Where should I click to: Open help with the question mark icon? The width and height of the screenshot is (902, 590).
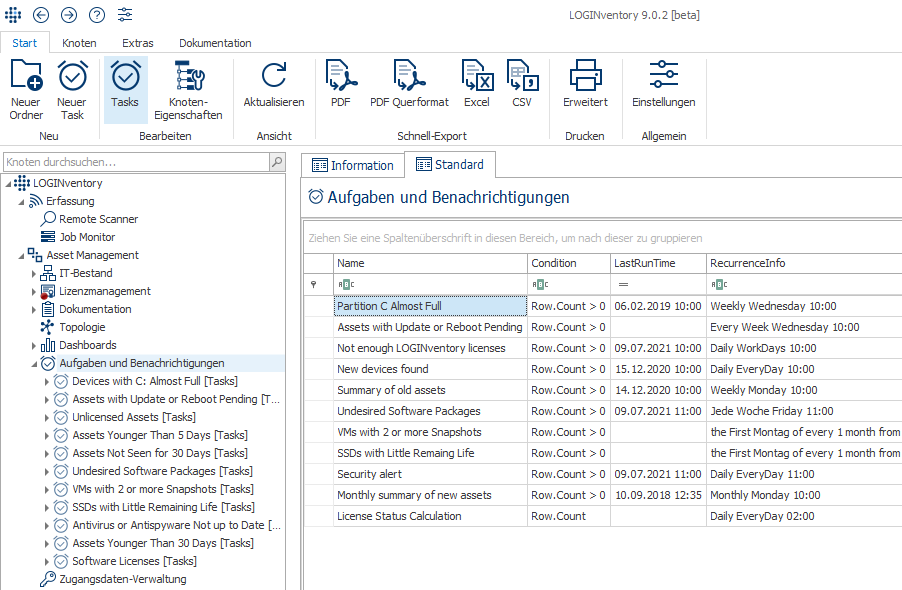(97, 15)
